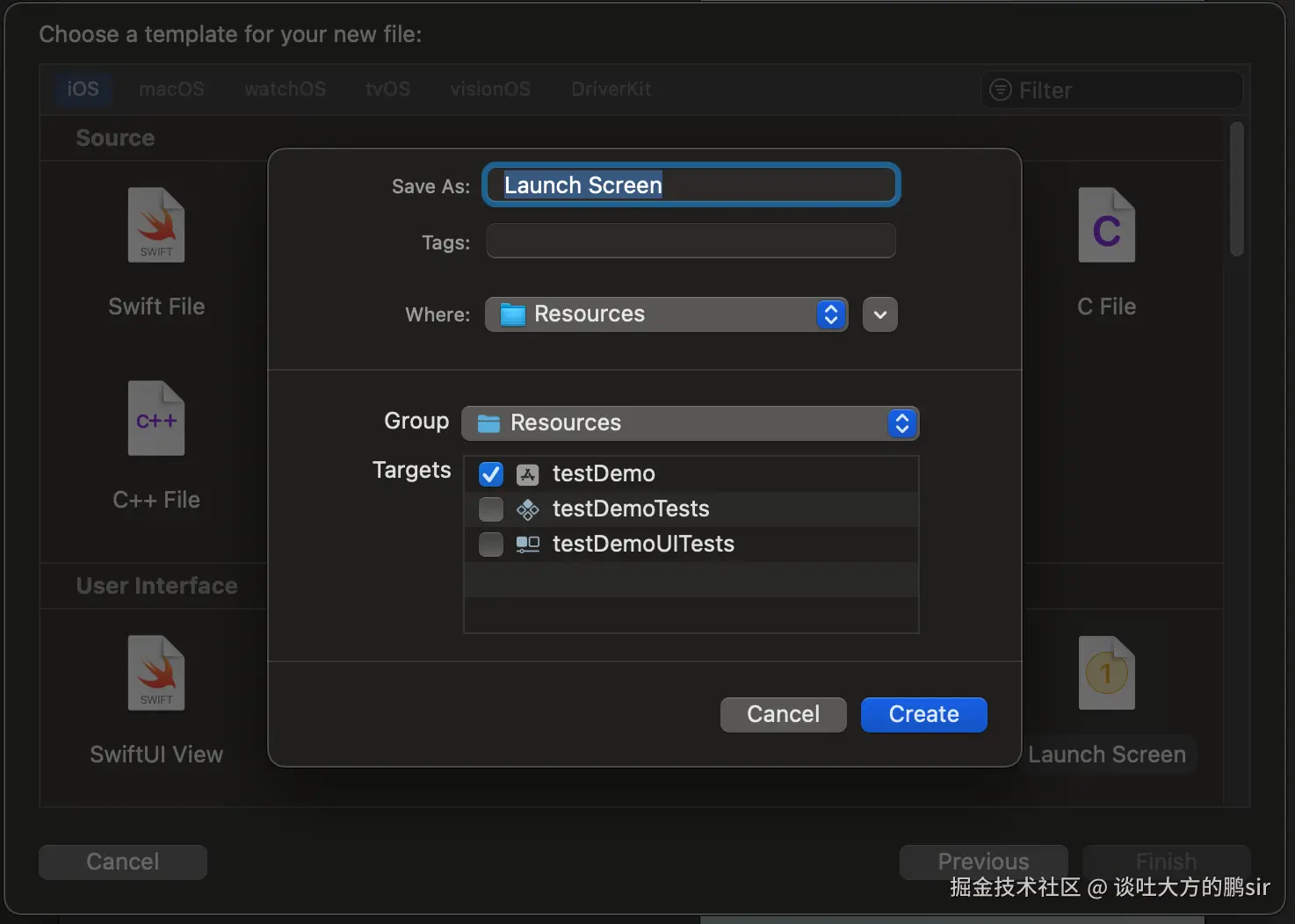This screenshot has width=1295, height=924.
Task: Switch to the watchOS platform tab
Action: (x=286, y=89)
